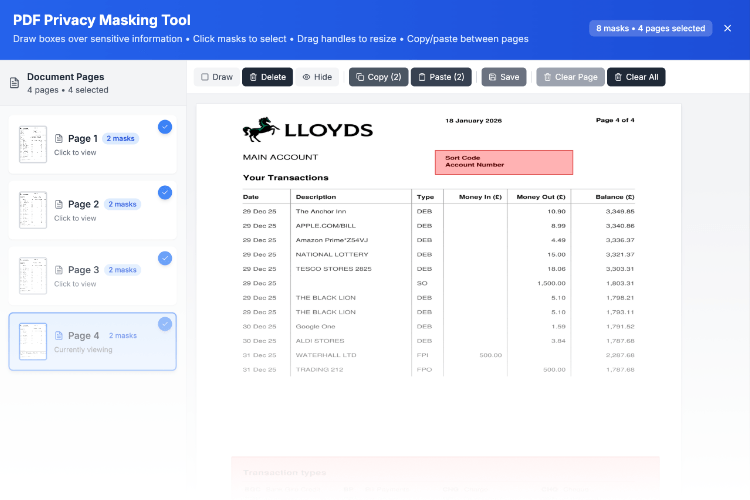Click the Draw tool button
The image size is (750, 500).
(216, 77)
